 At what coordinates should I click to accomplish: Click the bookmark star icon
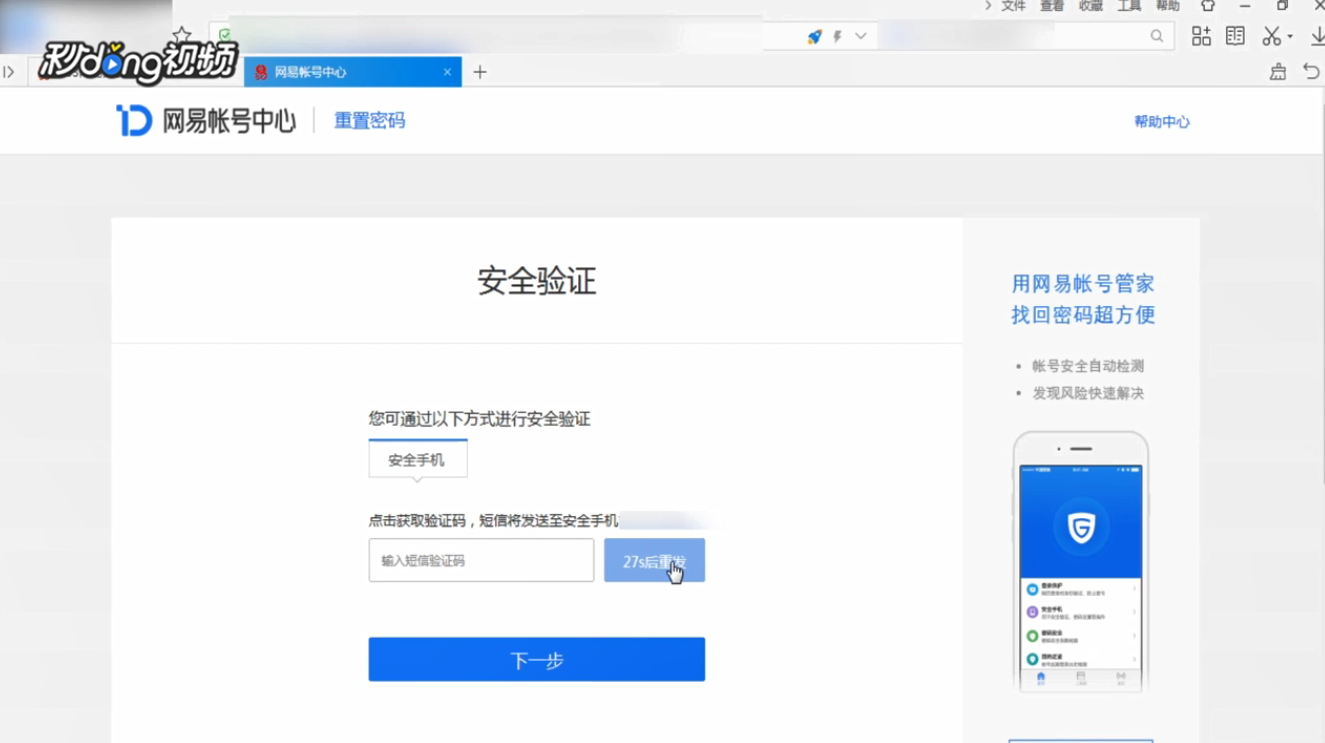click(x=181, y=35)
